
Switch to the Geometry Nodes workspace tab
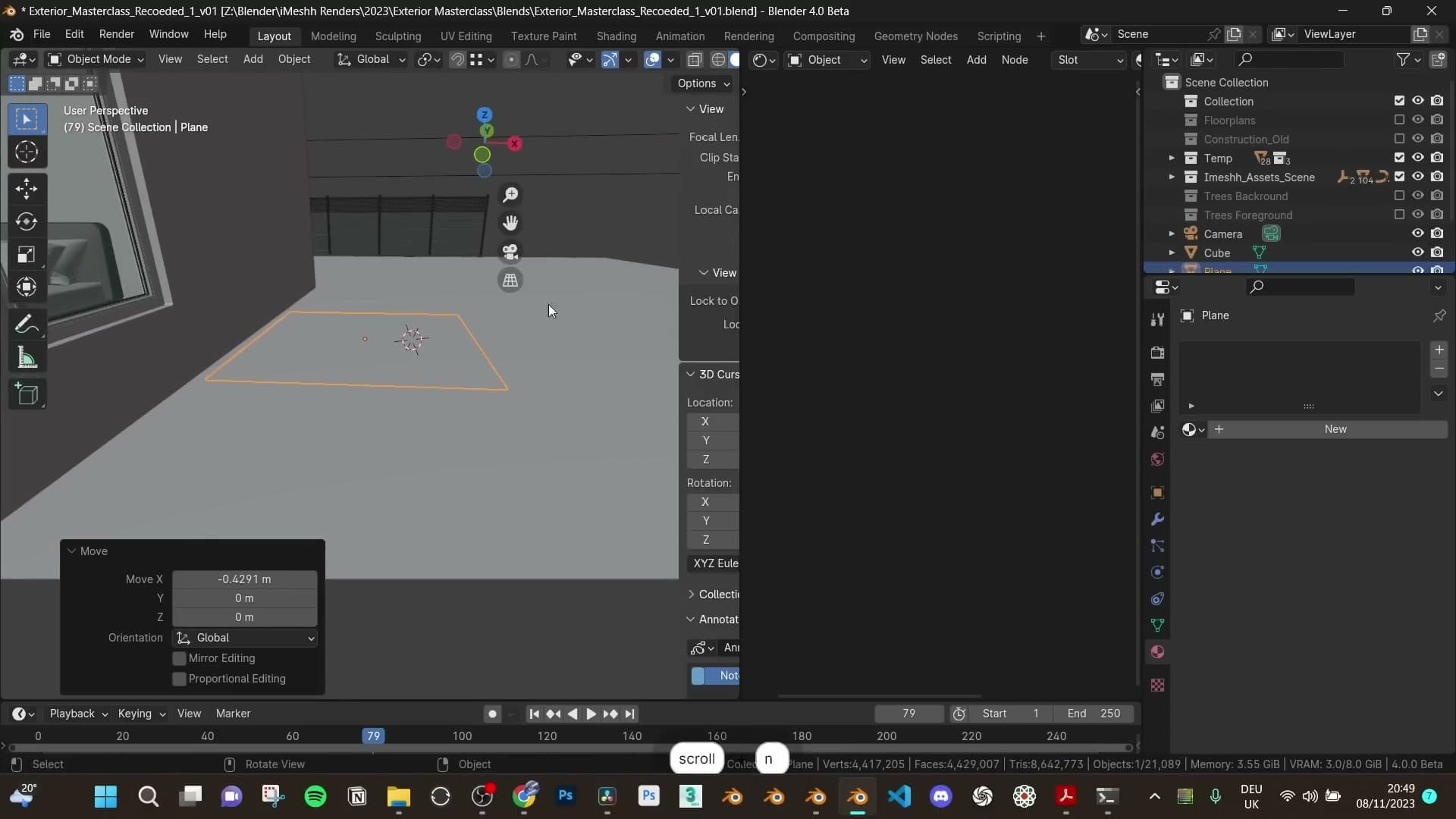(x=915, y=36)
